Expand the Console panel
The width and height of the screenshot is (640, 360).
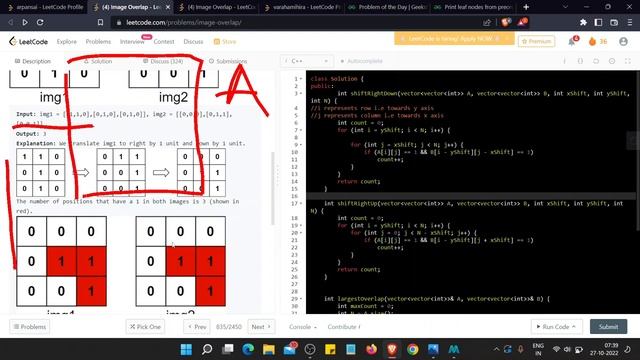tap(303, 327)
